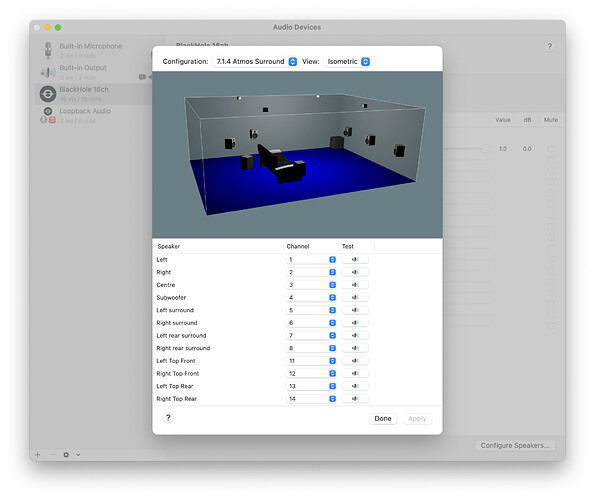Click the add device plus icon
Screen dimensions: 595x500
[x=38, y=454]
